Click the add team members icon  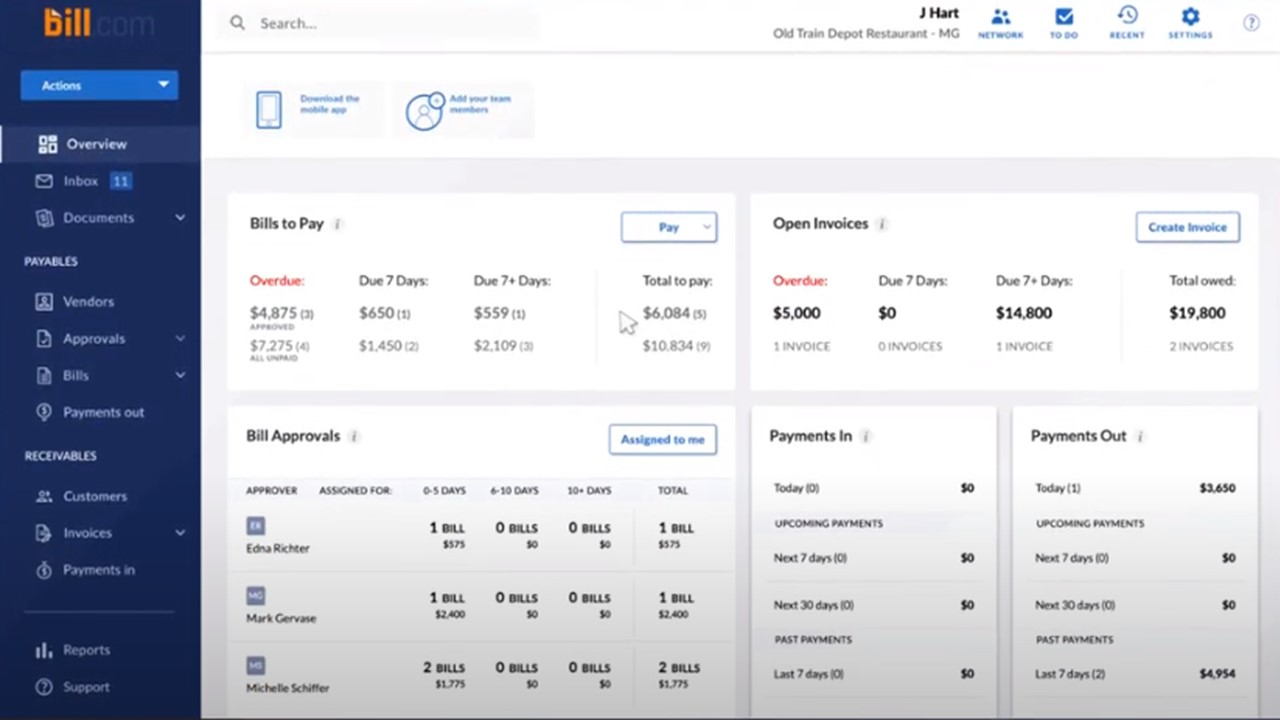[424, 110]
